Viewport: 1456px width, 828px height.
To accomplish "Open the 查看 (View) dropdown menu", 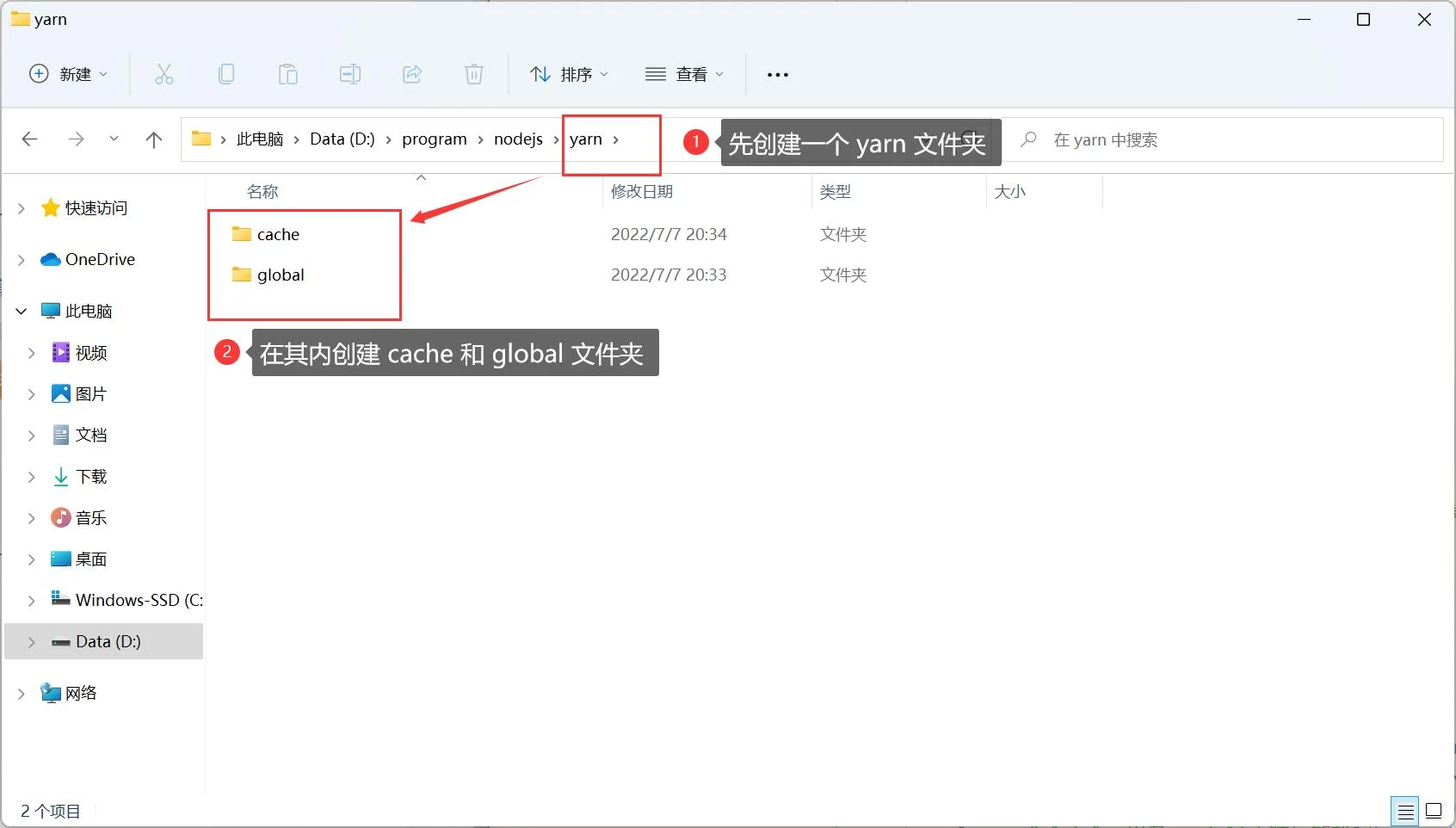I will click(684, 75).
